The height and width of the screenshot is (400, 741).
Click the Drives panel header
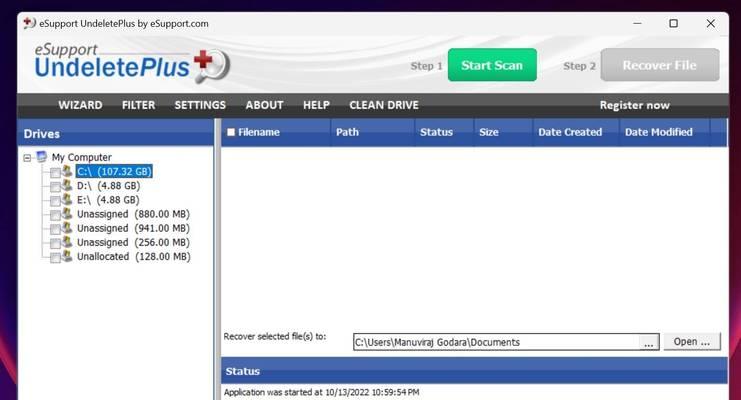point(115,133)
